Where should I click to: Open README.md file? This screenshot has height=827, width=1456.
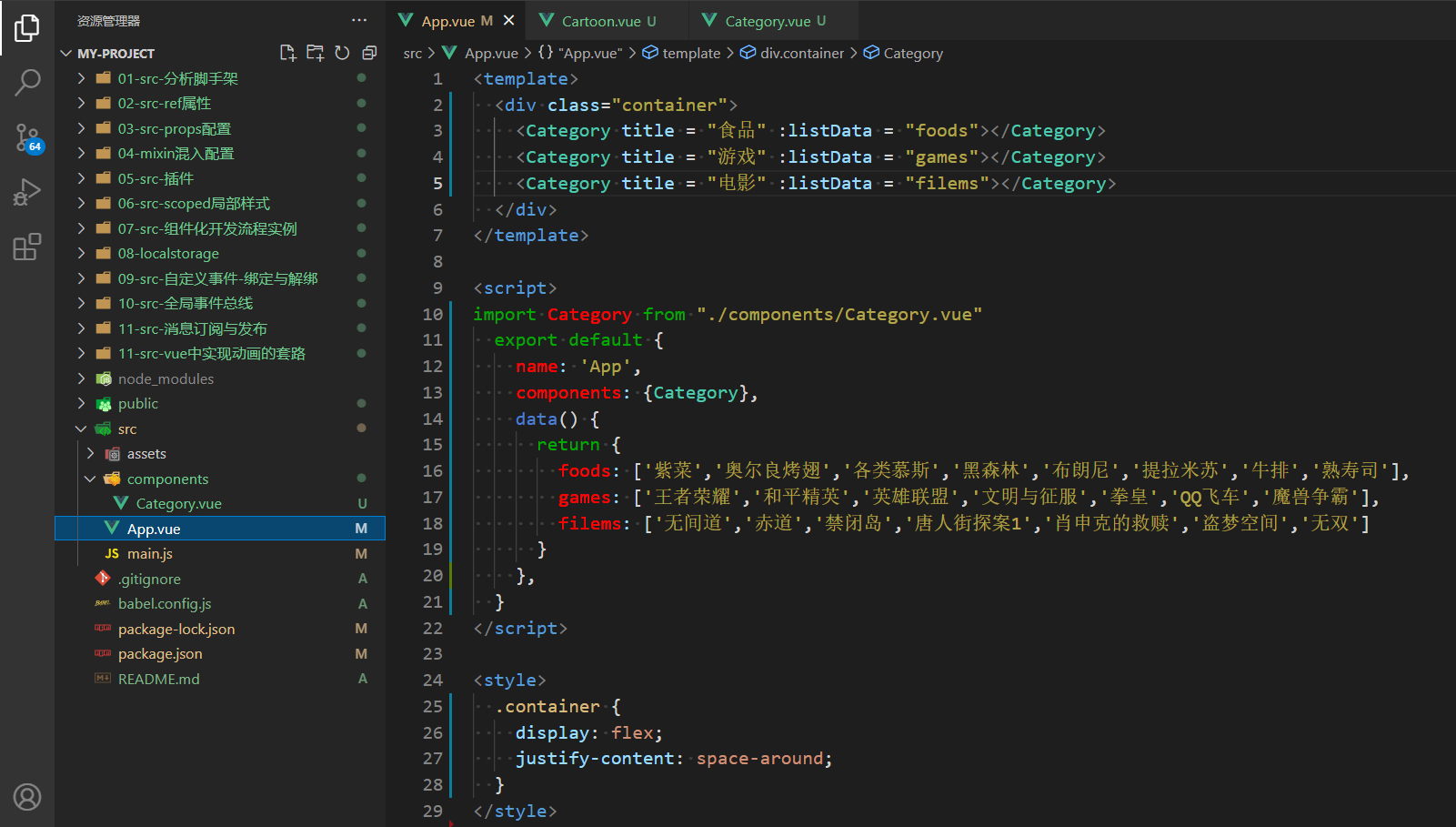coord(219,679)
